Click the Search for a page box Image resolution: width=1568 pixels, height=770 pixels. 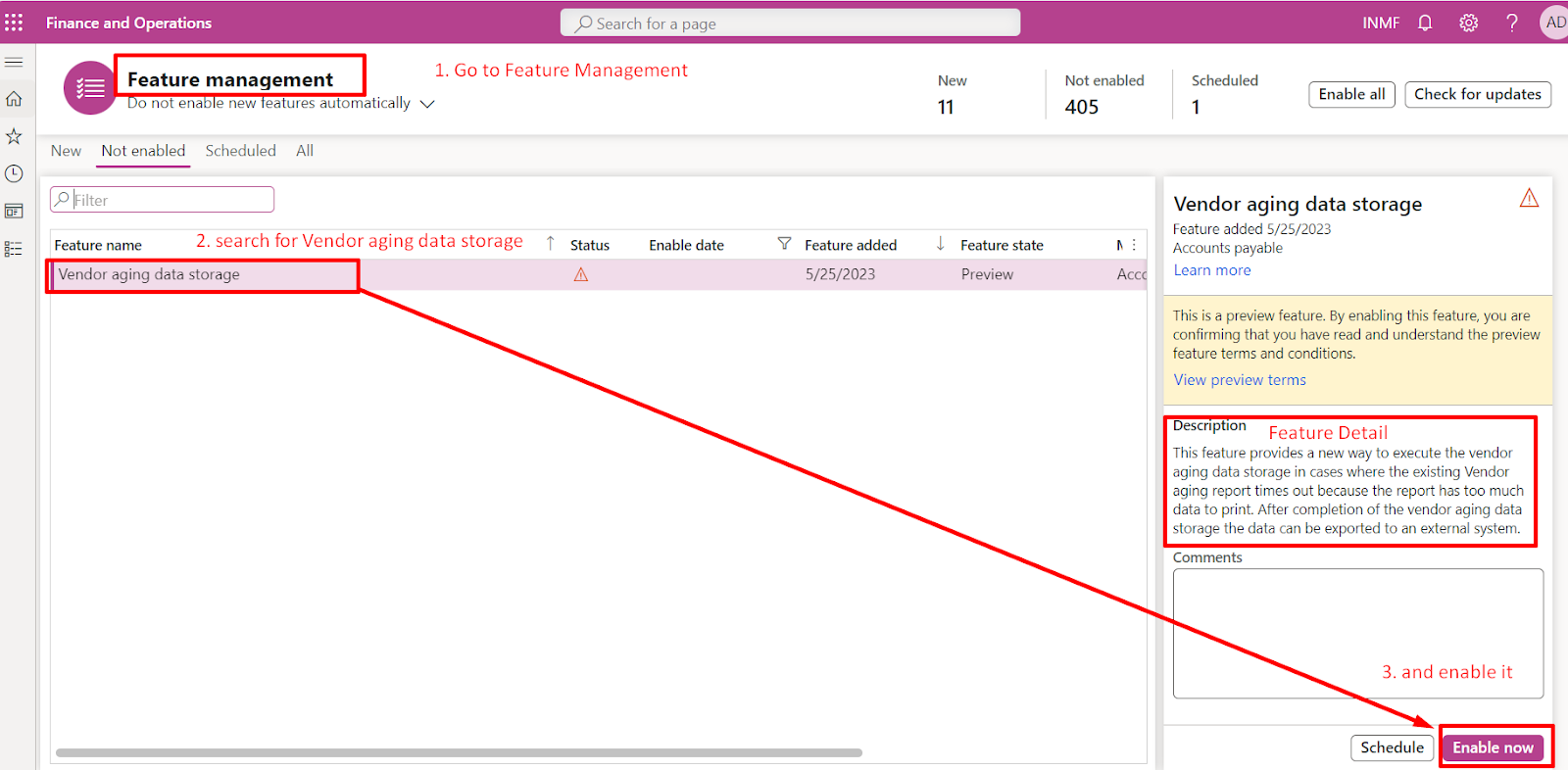[790, 23]
